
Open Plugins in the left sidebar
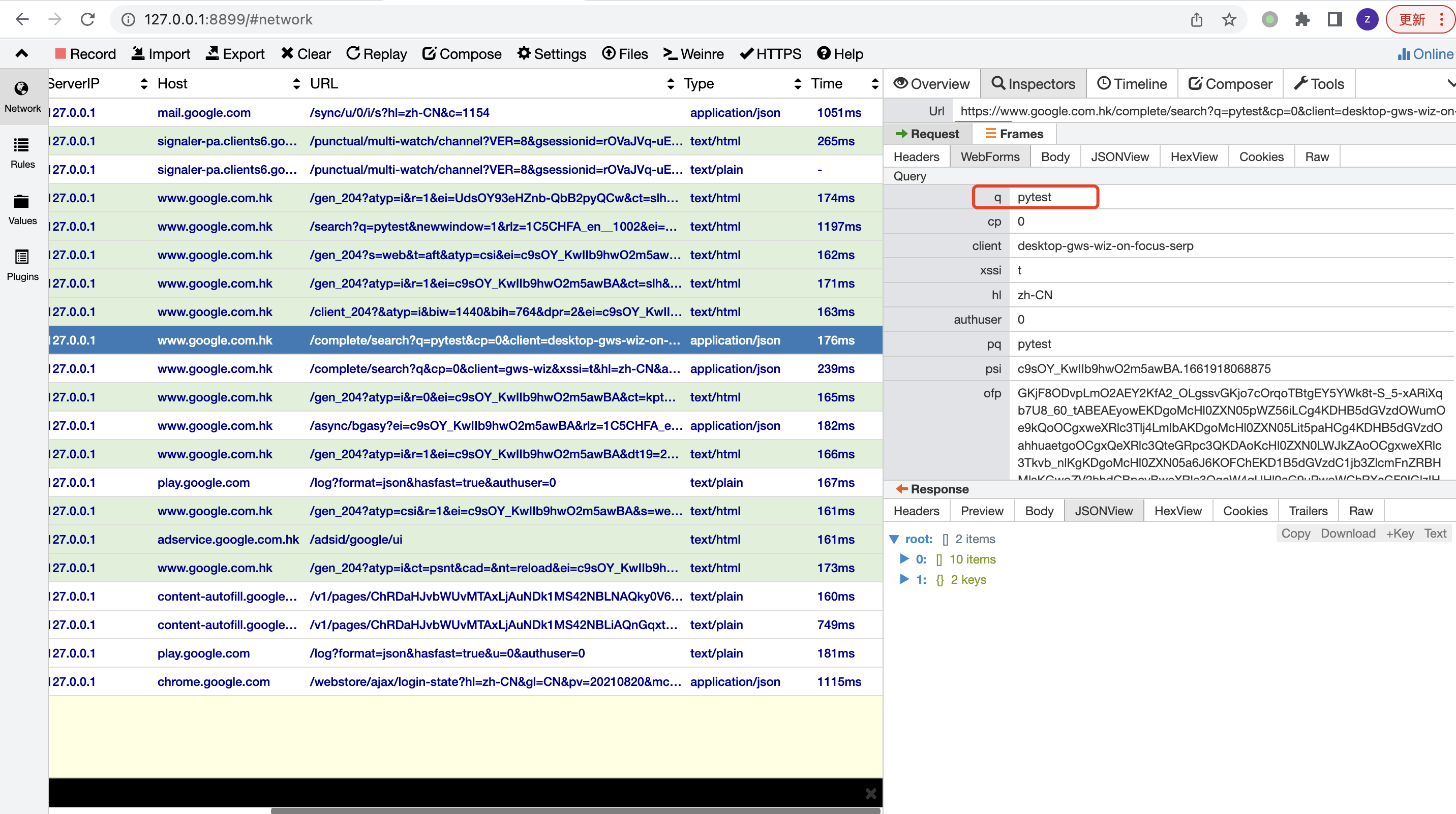point(22,266)
